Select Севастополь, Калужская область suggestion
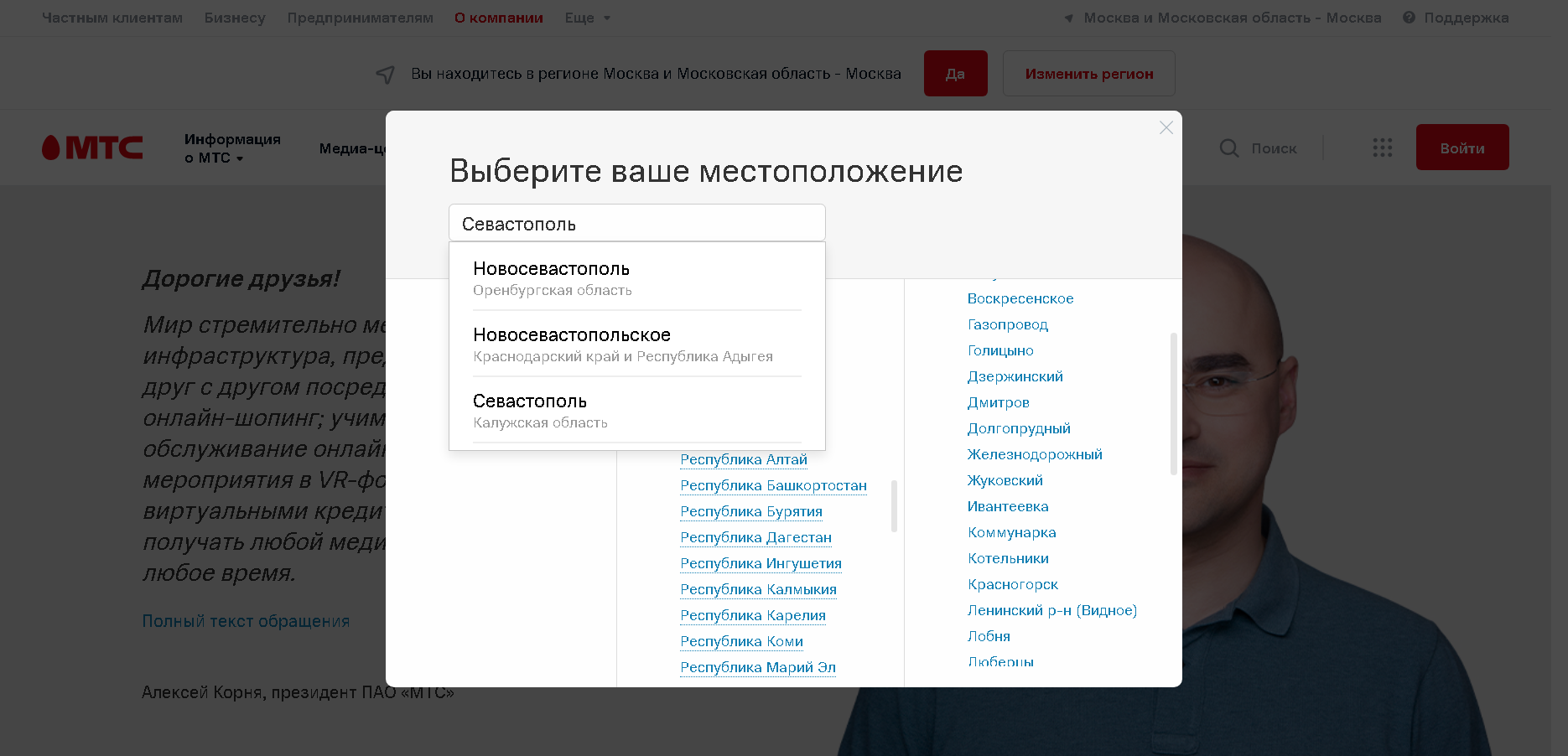 coord(637,411)
